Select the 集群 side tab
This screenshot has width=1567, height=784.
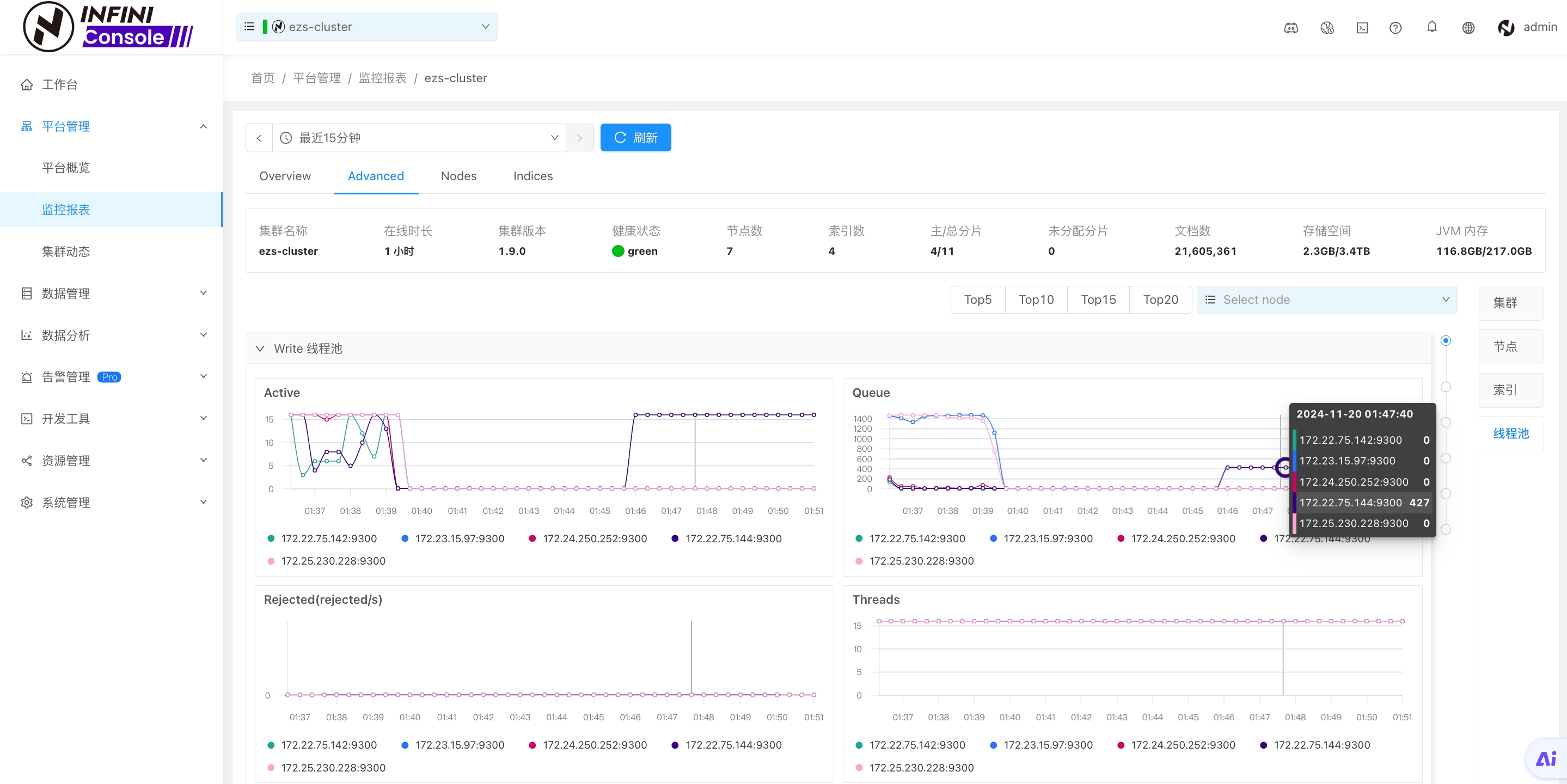pyautogui.click(x=1511, y=303)
